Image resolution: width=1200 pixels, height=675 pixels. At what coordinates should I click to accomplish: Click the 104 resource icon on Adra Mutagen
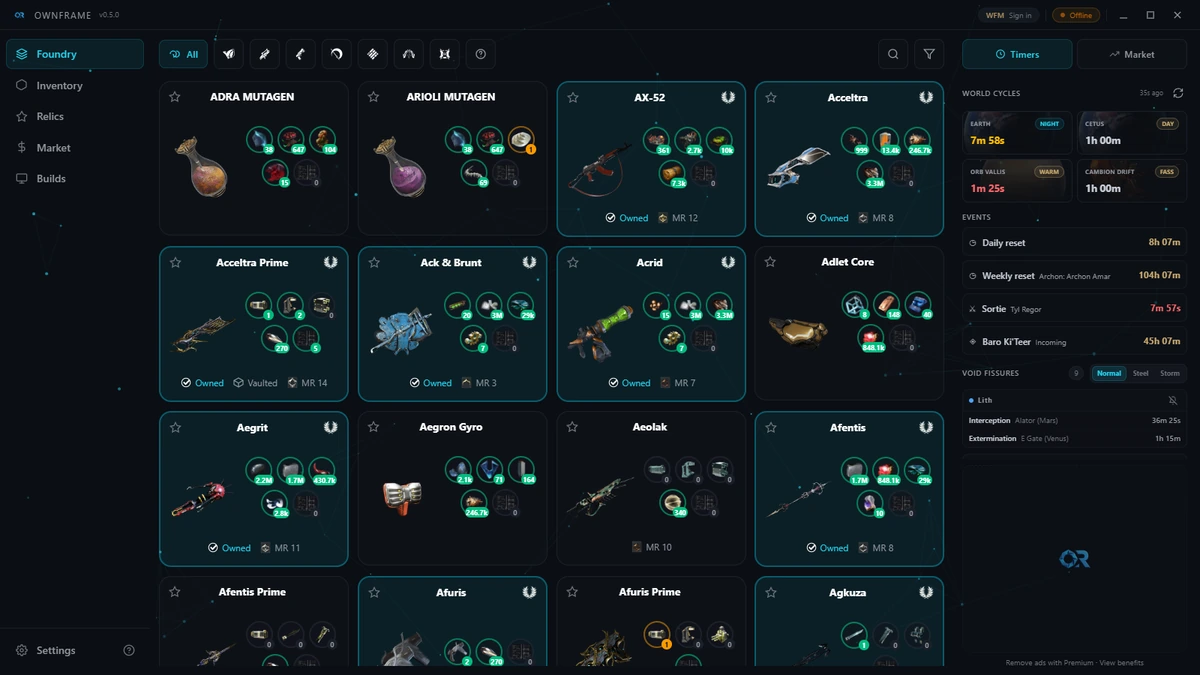pyautogui.click(x=322, y=140)
